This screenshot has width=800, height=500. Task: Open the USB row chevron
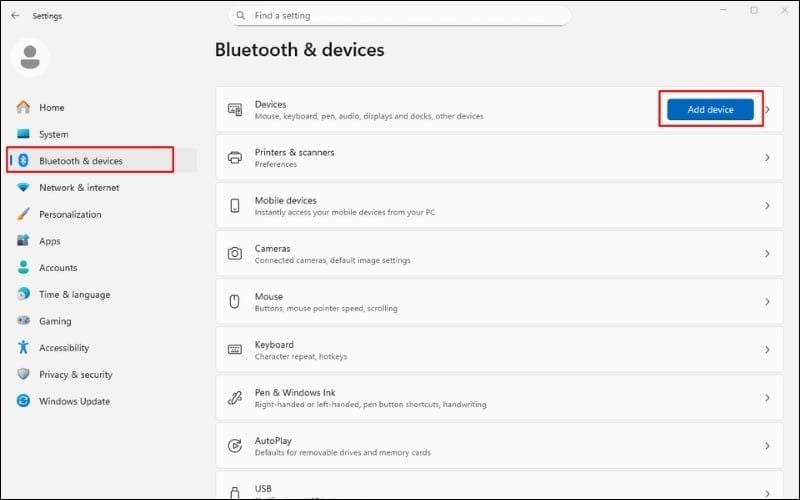(767, 493)
